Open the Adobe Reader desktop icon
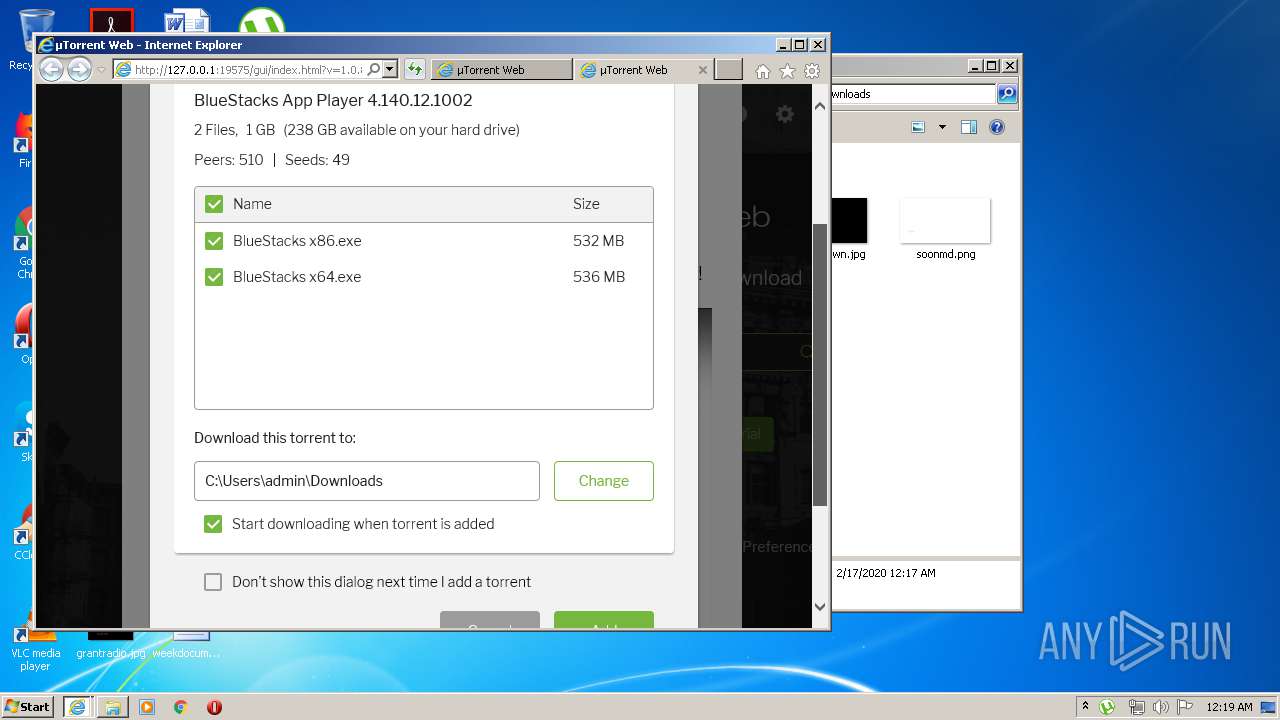This screenshot has width=1280, height=720. coord(111,22)
